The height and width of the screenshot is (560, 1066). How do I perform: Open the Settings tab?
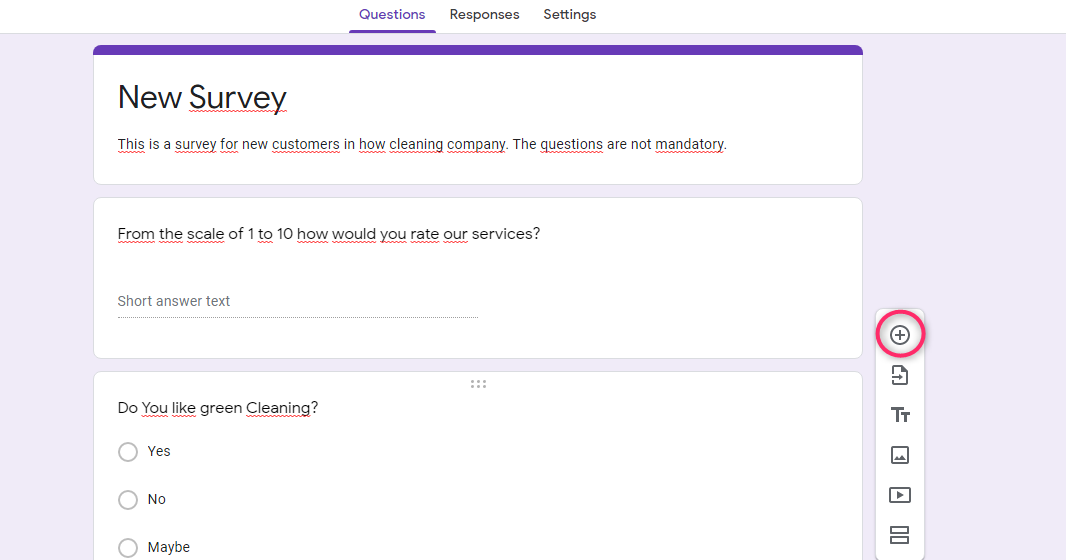(570, 14)
